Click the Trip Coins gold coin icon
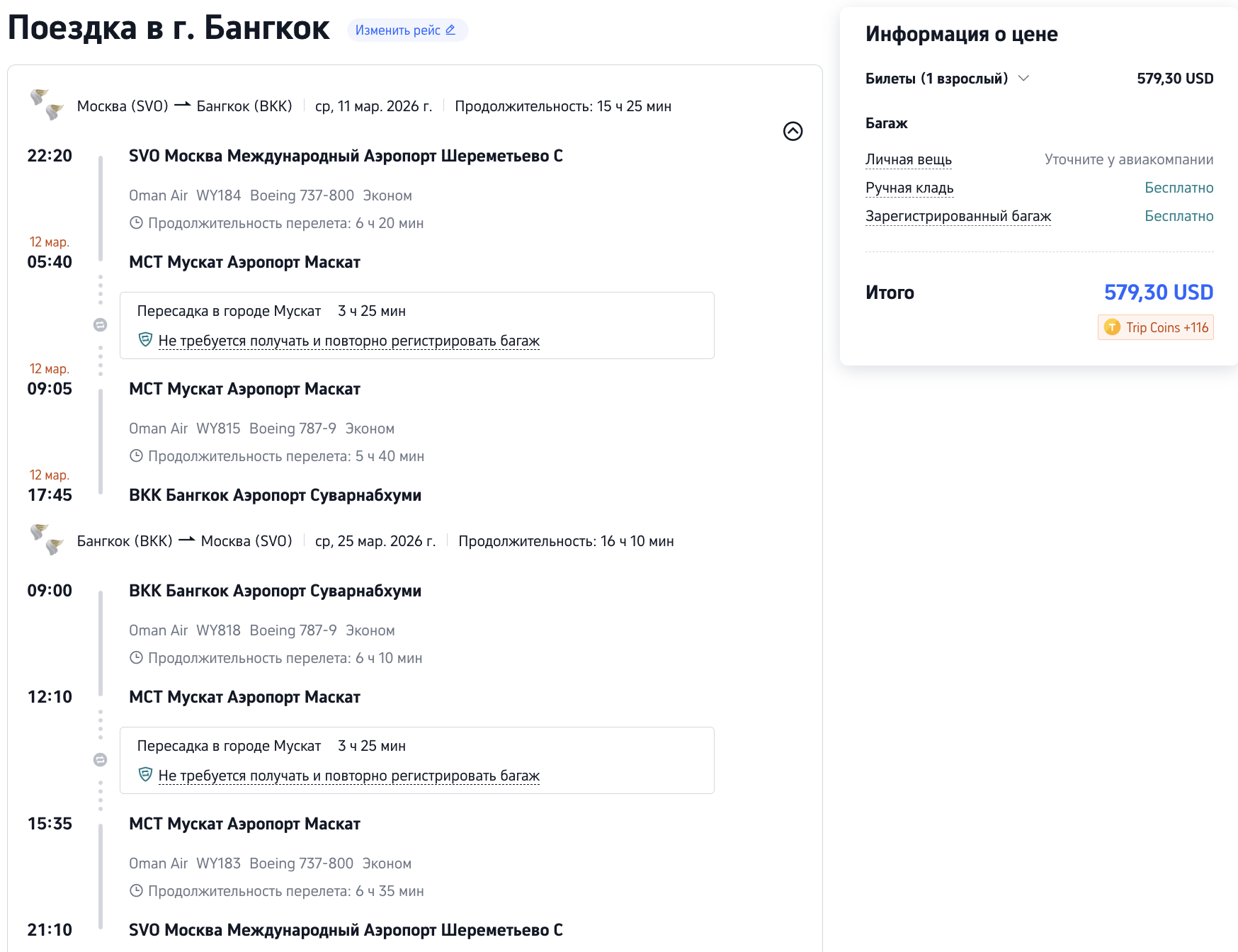Screen dimensions: 1238x952 1112,327
